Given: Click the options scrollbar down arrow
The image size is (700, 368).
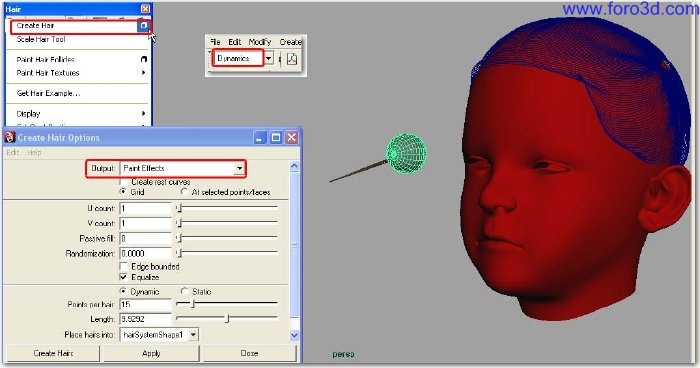Looking at the screenshot, I should coord(294,335).
